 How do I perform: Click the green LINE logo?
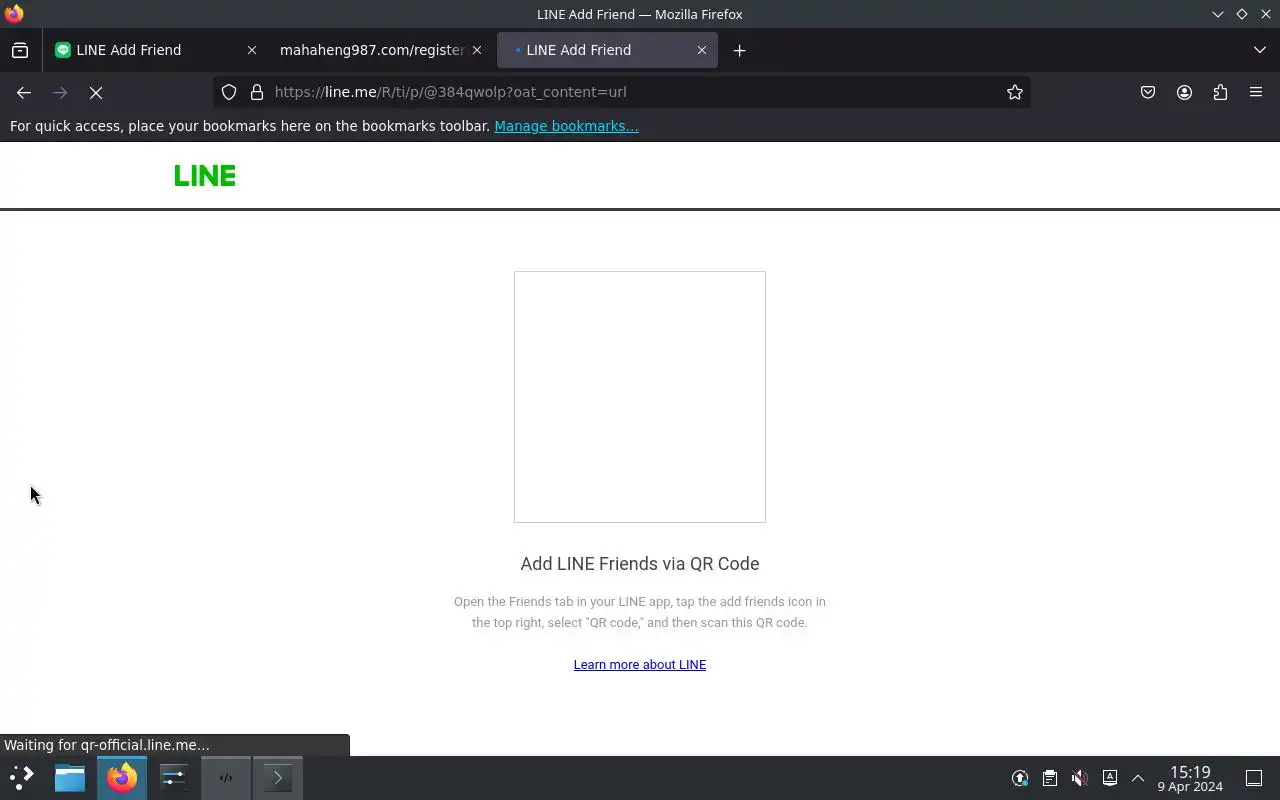coord(205,176)
